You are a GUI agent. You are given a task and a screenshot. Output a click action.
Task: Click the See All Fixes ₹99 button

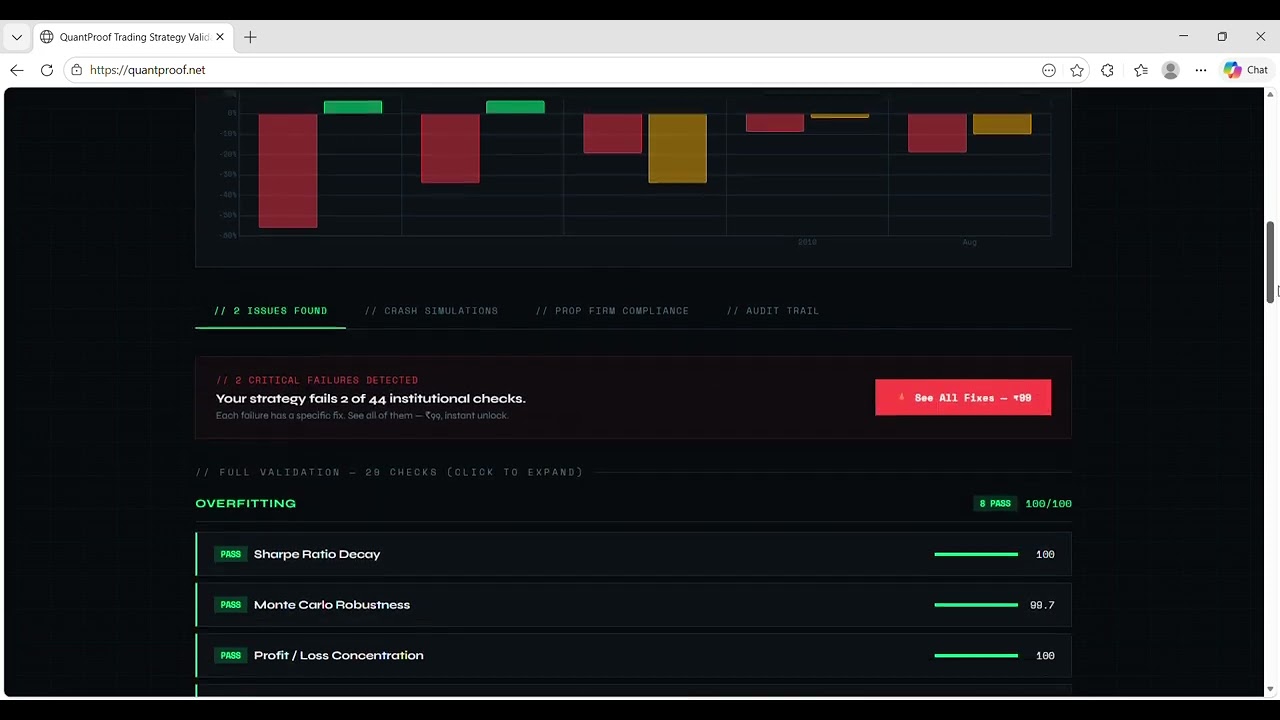coord(963,397)
